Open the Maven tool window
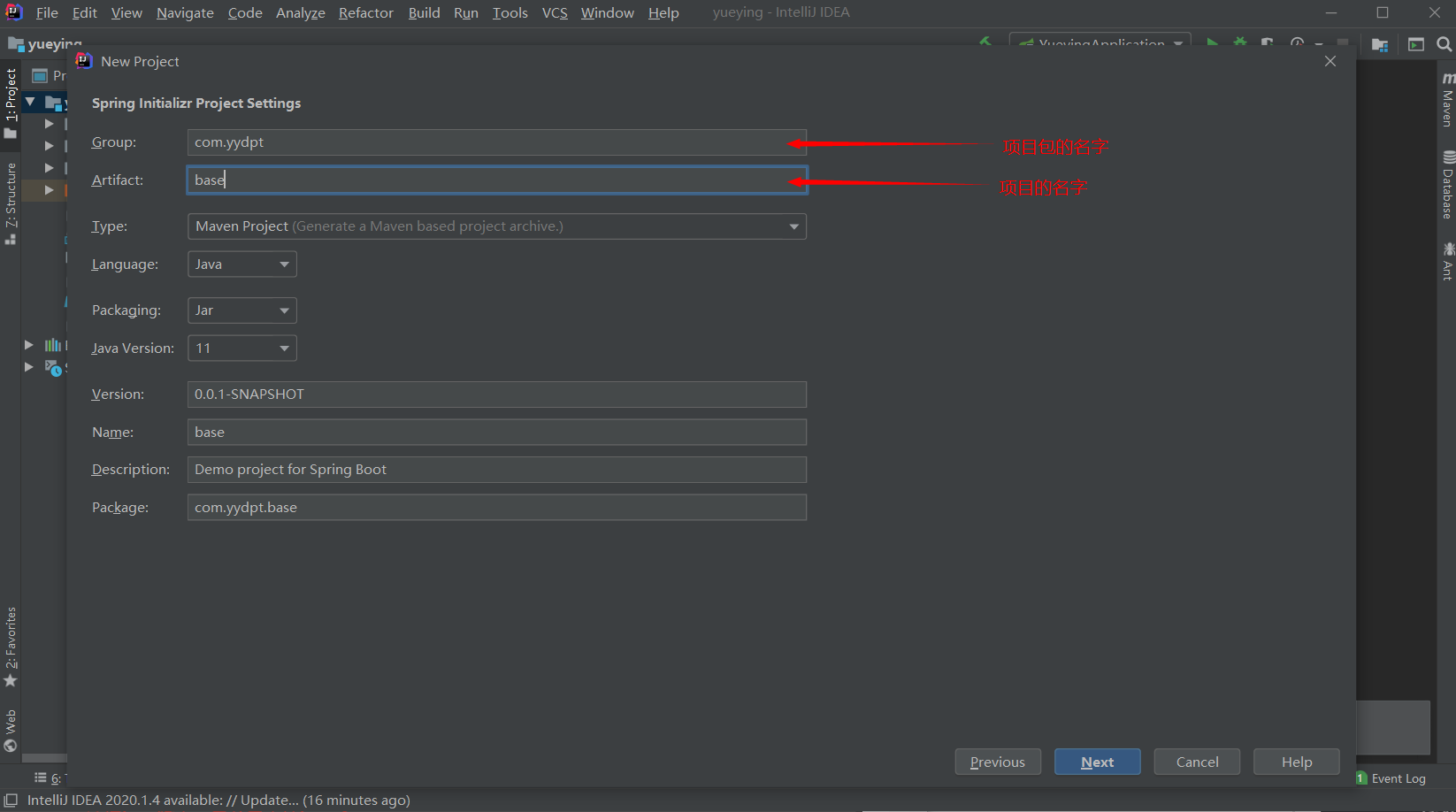Screen dimensions: 1456x812 [x=1447, y=99]
